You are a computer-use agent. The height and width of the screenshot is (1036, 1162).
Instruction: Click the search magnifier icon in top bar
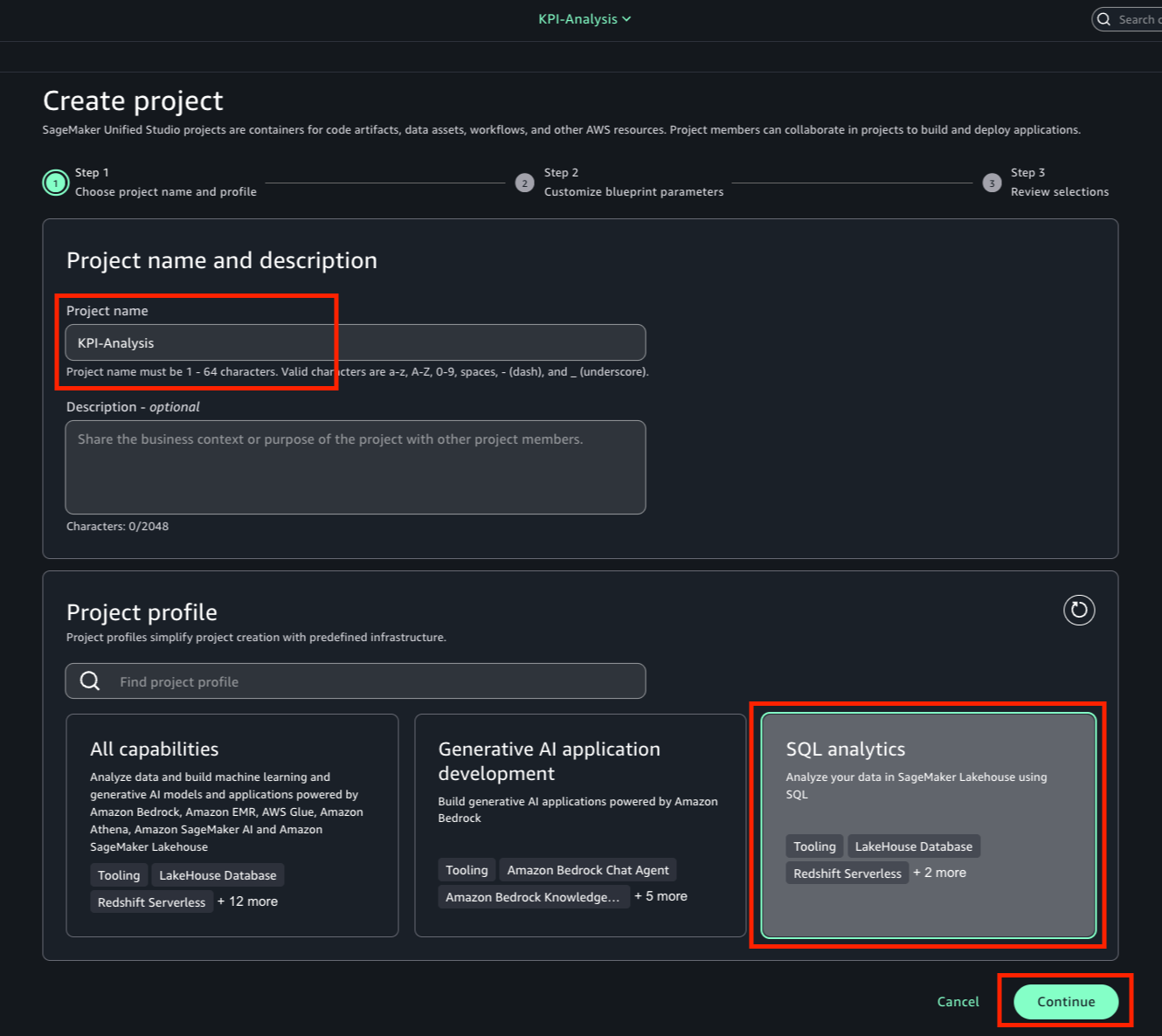(1104, 19)
